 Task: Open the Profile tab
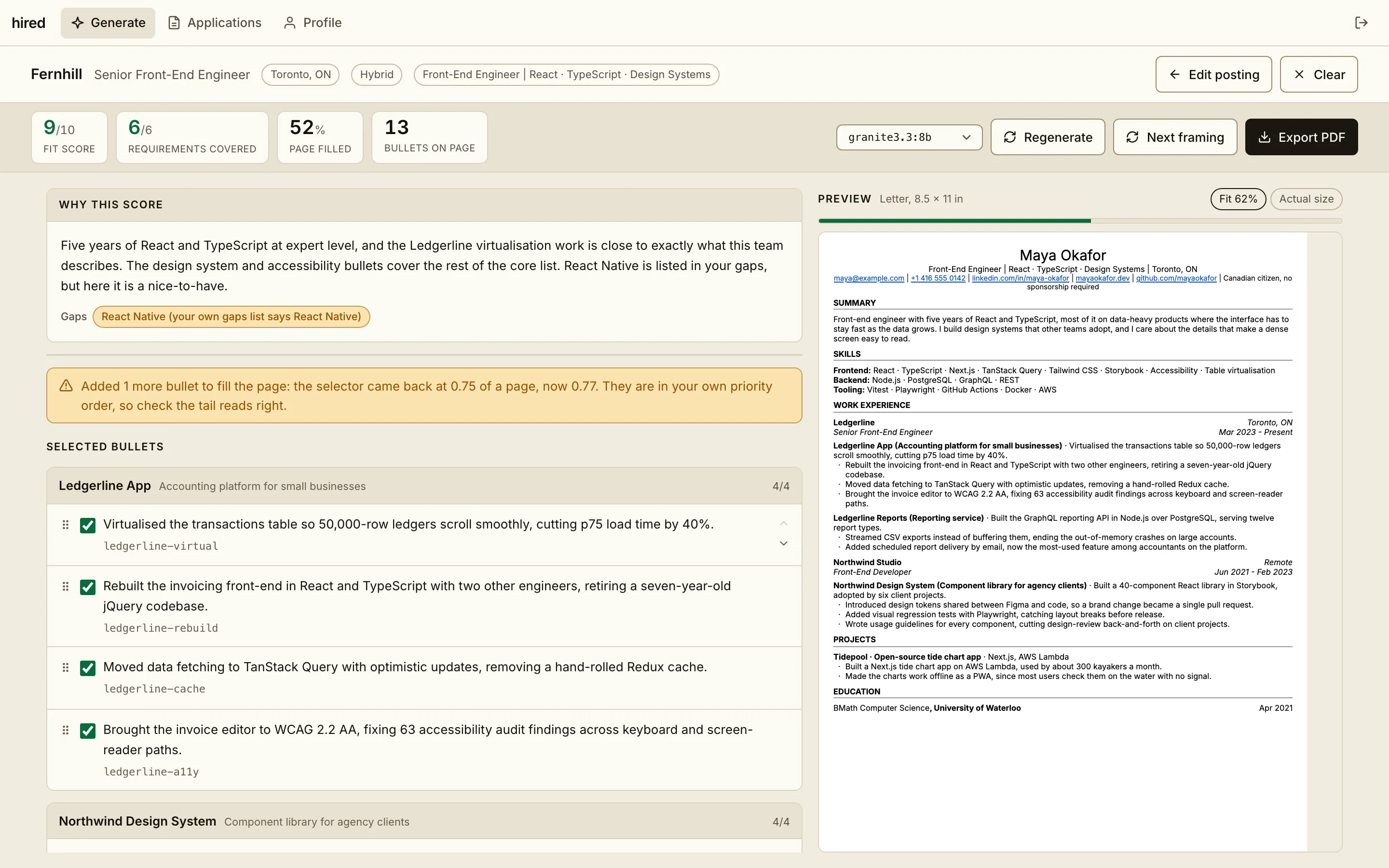[313, 23]
